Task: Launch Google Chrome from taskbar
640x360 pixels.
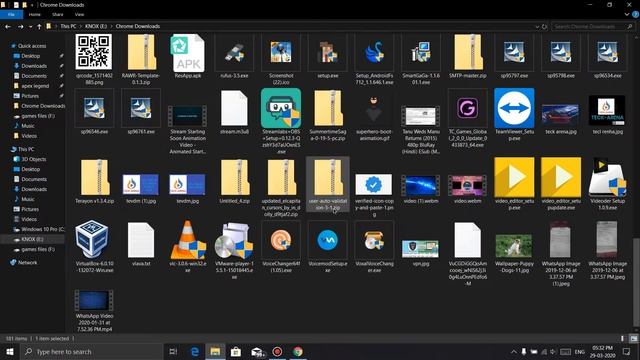Action: pos(298,351)
